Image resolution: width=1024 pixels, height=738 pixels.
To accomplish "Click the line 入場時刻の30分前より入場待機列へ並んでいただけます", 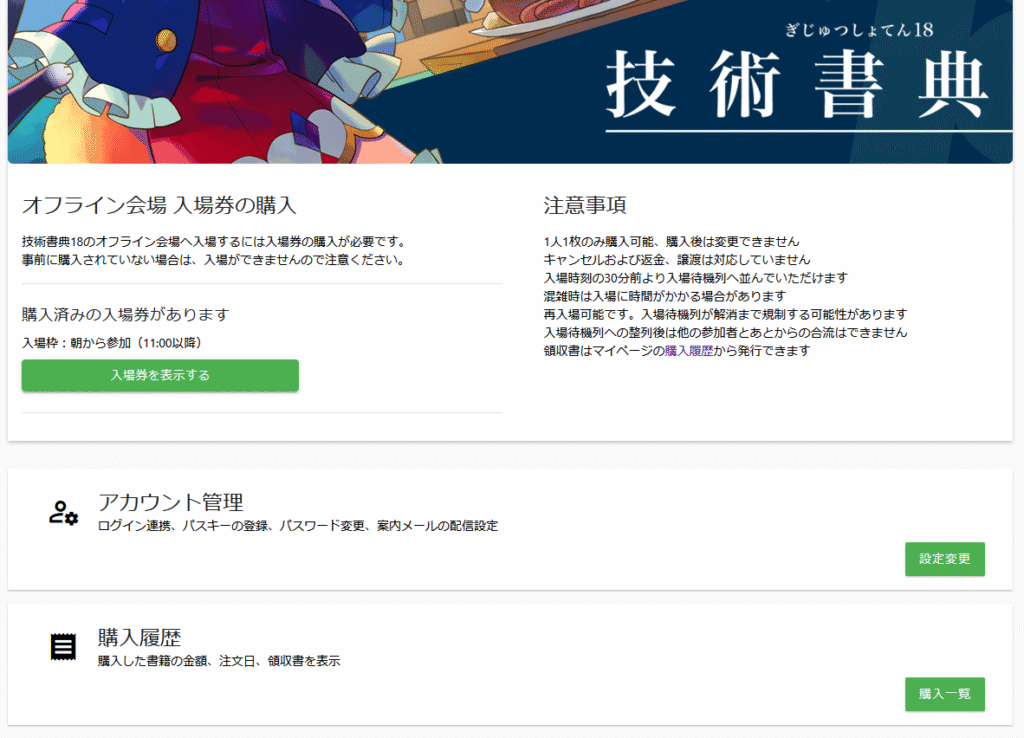I will coord(696,278).
